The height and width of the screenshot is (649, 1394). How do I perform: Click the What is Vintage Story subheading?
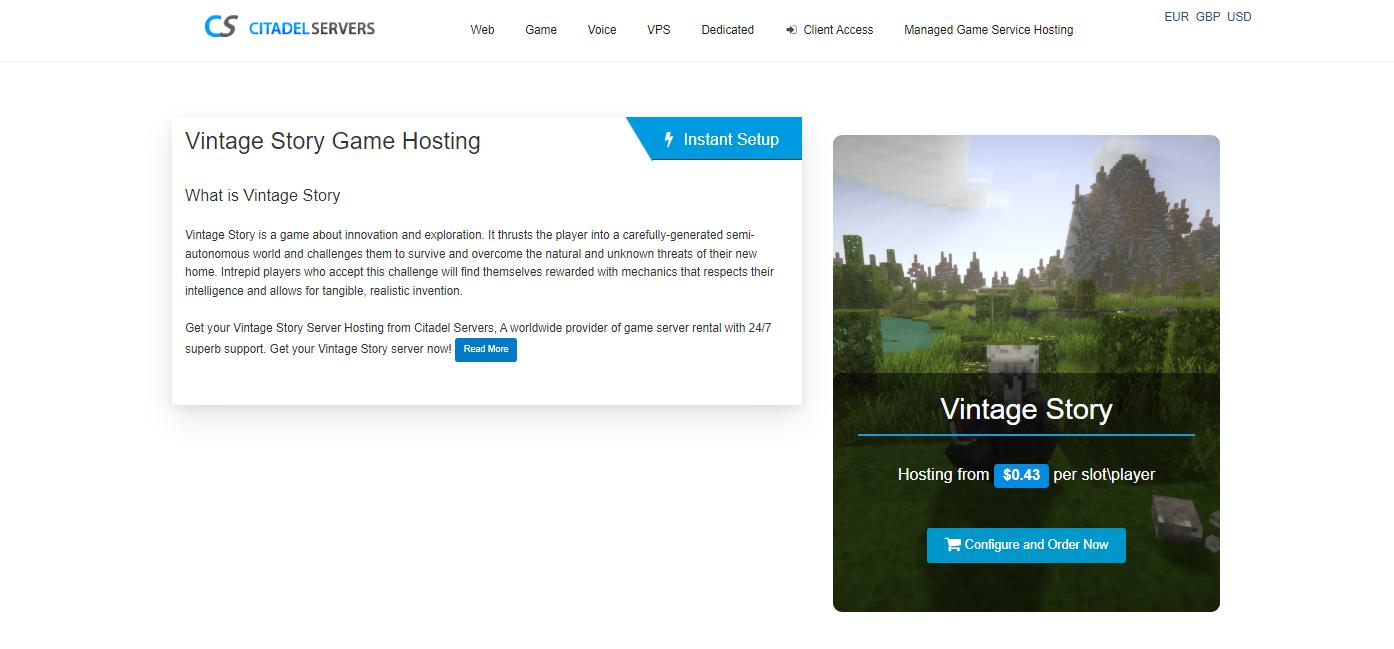[x=263, y=195]
